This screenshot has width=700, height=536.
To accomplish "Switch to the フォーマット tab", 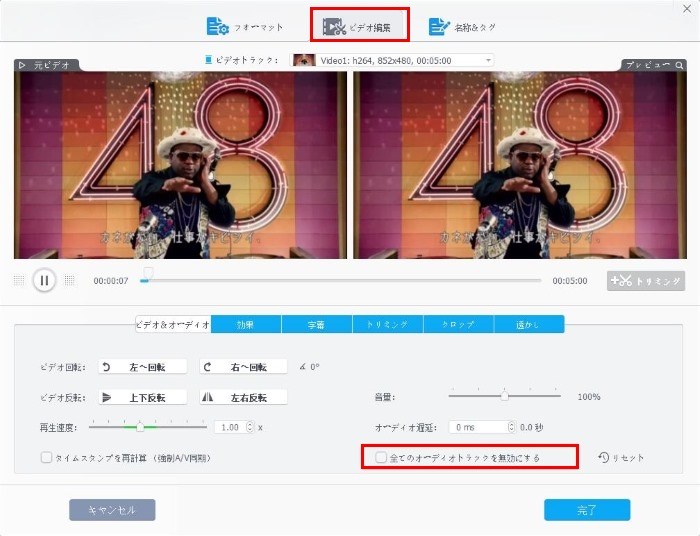I will point(244,27).
